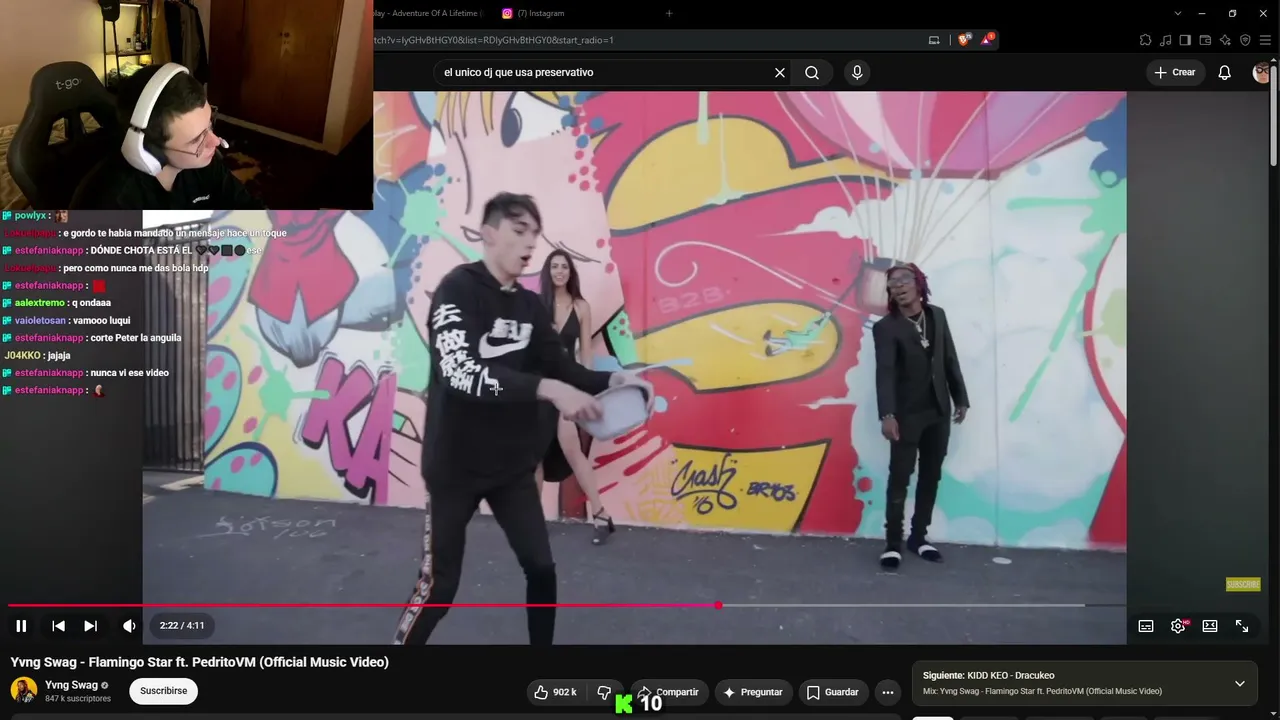This screenshot has width=1280, height=720.
Task: Click the '847 k suscriptores' subscriber count
Action: coord(78,698)
